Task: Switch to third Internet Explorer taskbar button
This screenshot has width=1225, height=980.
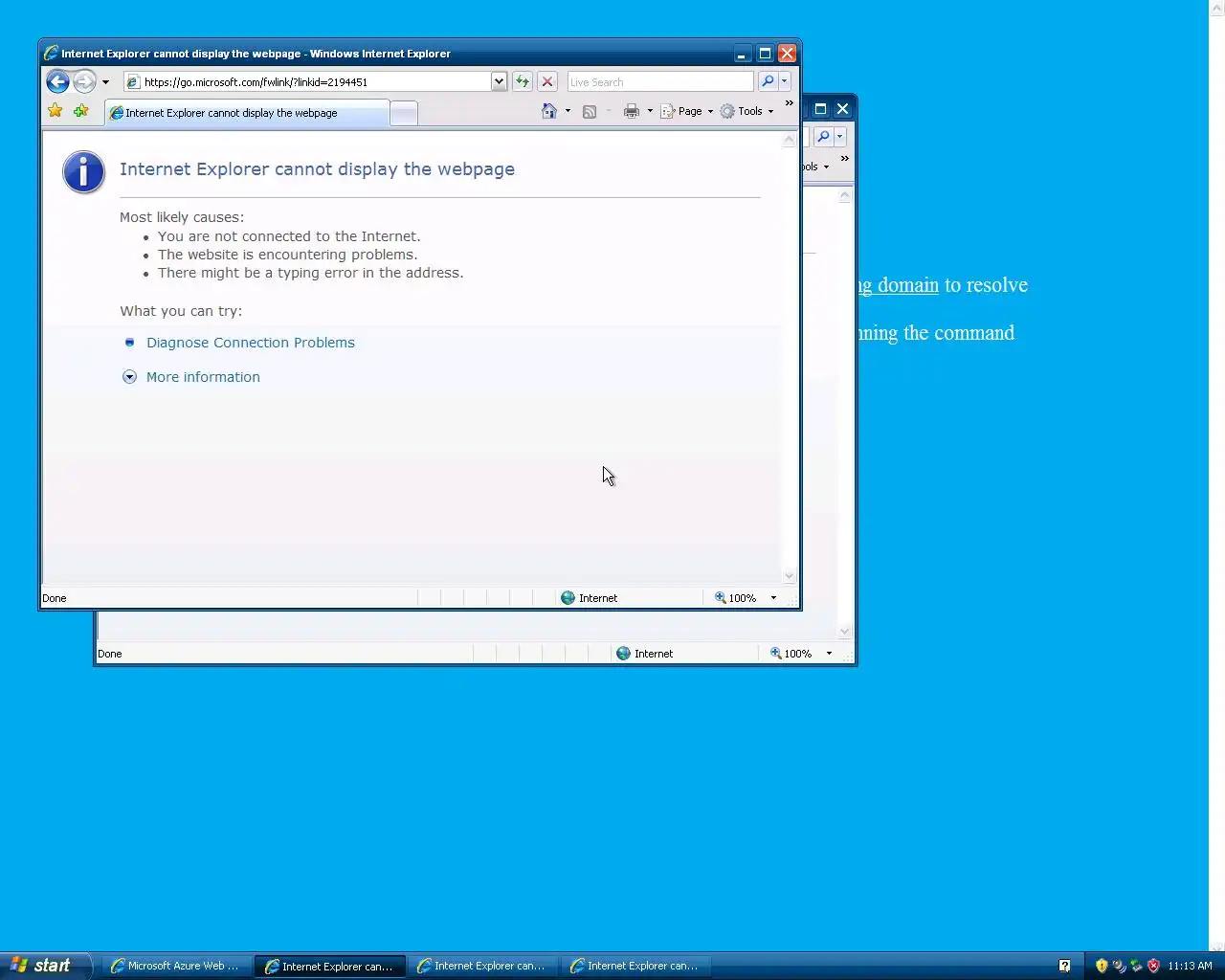Action: [482, 966]
